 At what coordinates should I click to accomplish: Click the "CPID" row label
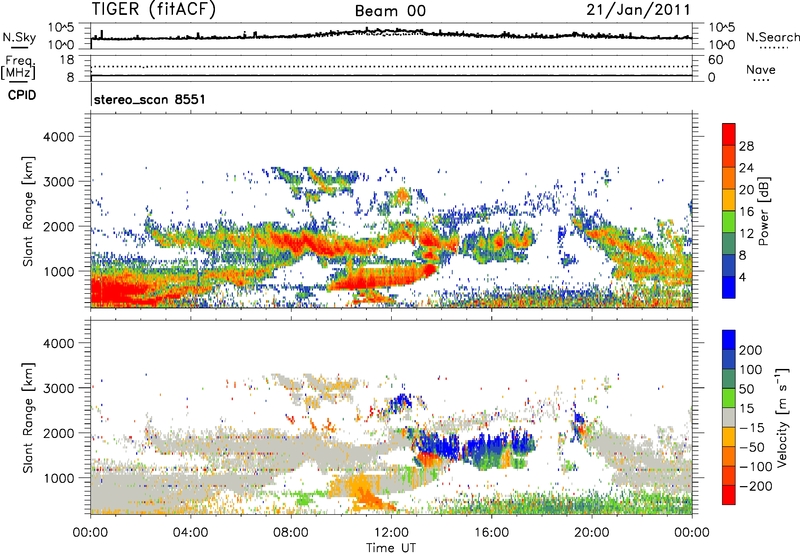tap(22, 95)
